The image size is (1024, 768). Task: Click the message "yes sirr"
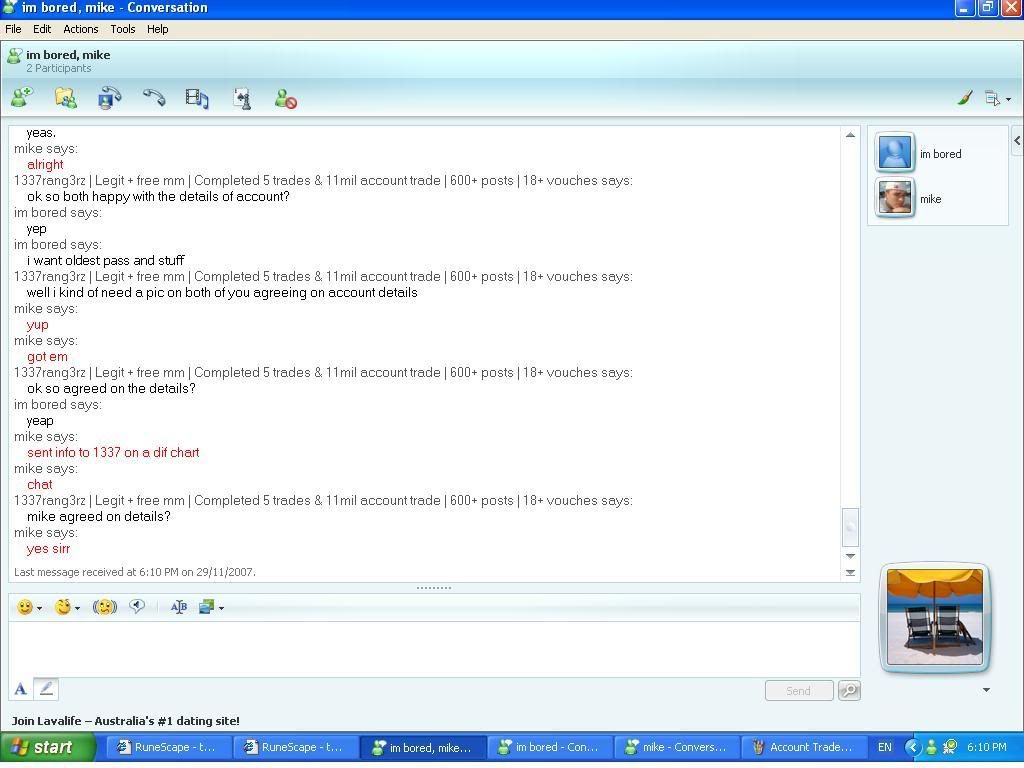pyautogui.click(x=48, y=549)
